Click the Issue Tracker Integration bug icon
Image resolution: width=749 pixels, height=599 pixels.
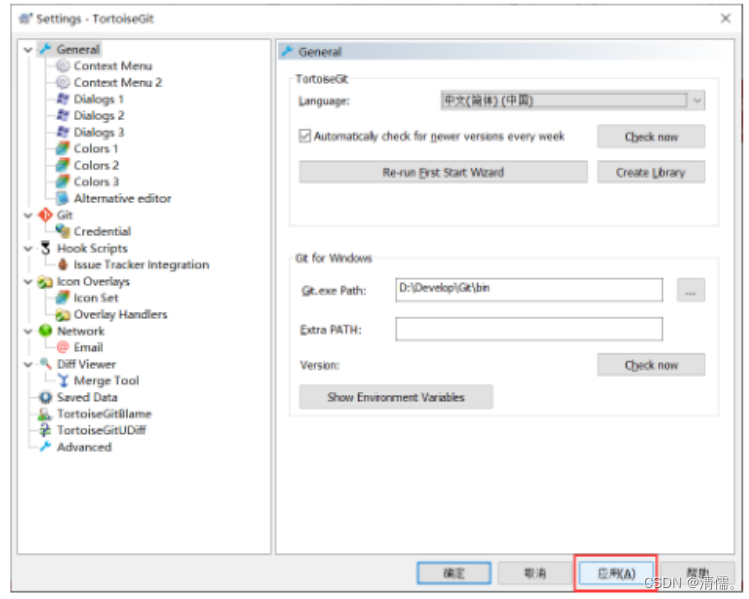(63, 265)
